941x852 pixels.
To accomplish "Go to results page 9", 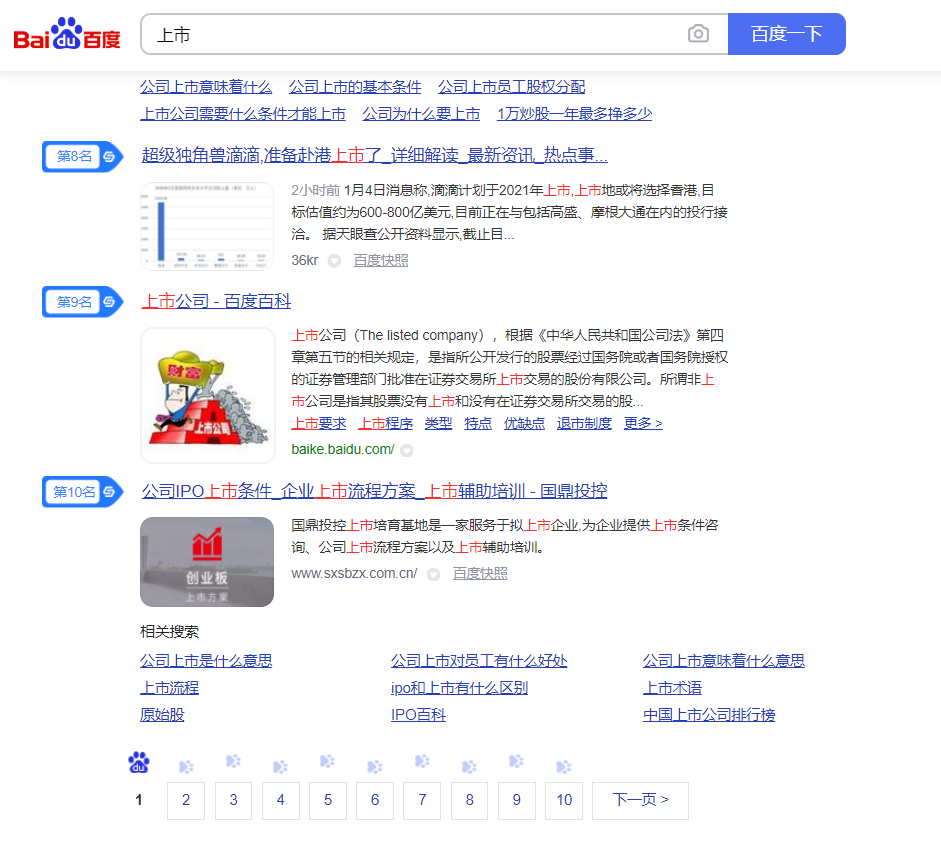I will click(x=517, y=800).
